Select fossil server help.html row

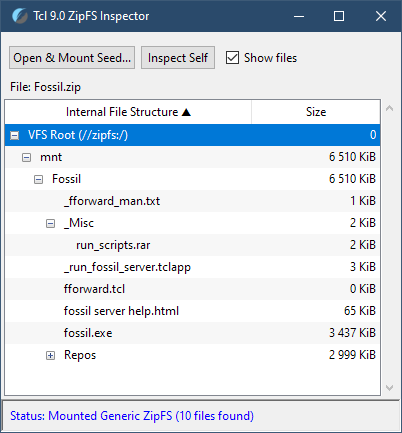coord(192,311)
